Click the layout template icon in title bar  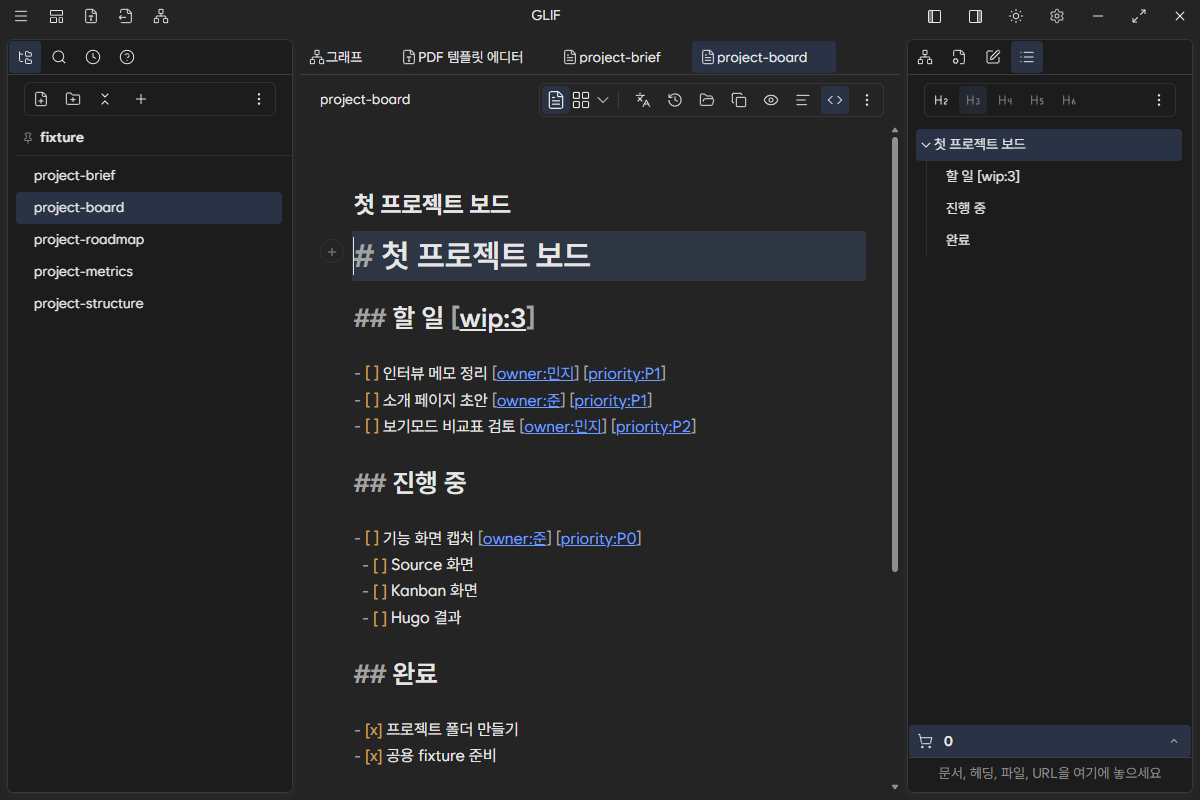56,16
